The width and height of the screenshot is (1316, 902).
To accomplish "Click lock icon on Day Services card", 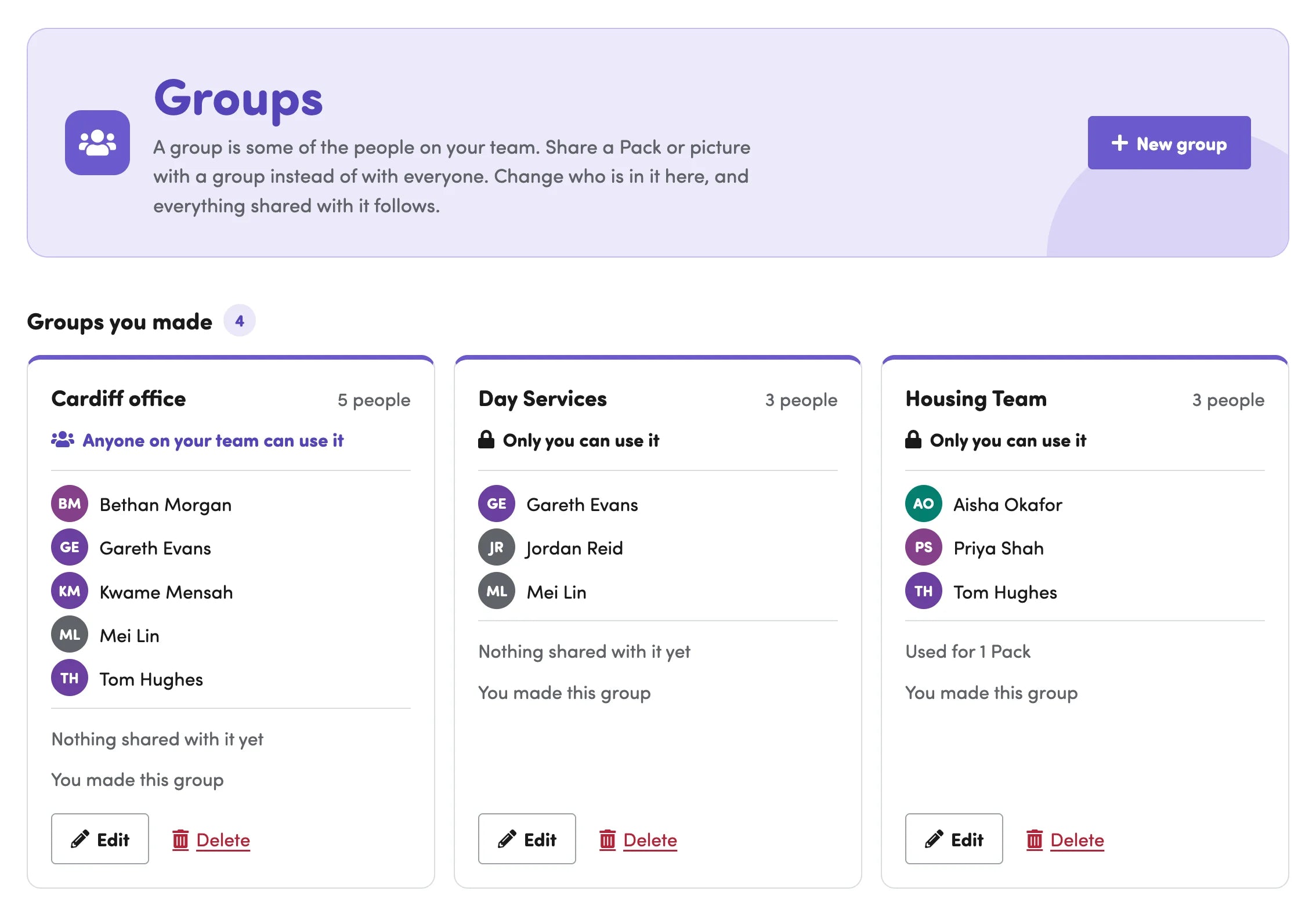I will tap(486, 439).
